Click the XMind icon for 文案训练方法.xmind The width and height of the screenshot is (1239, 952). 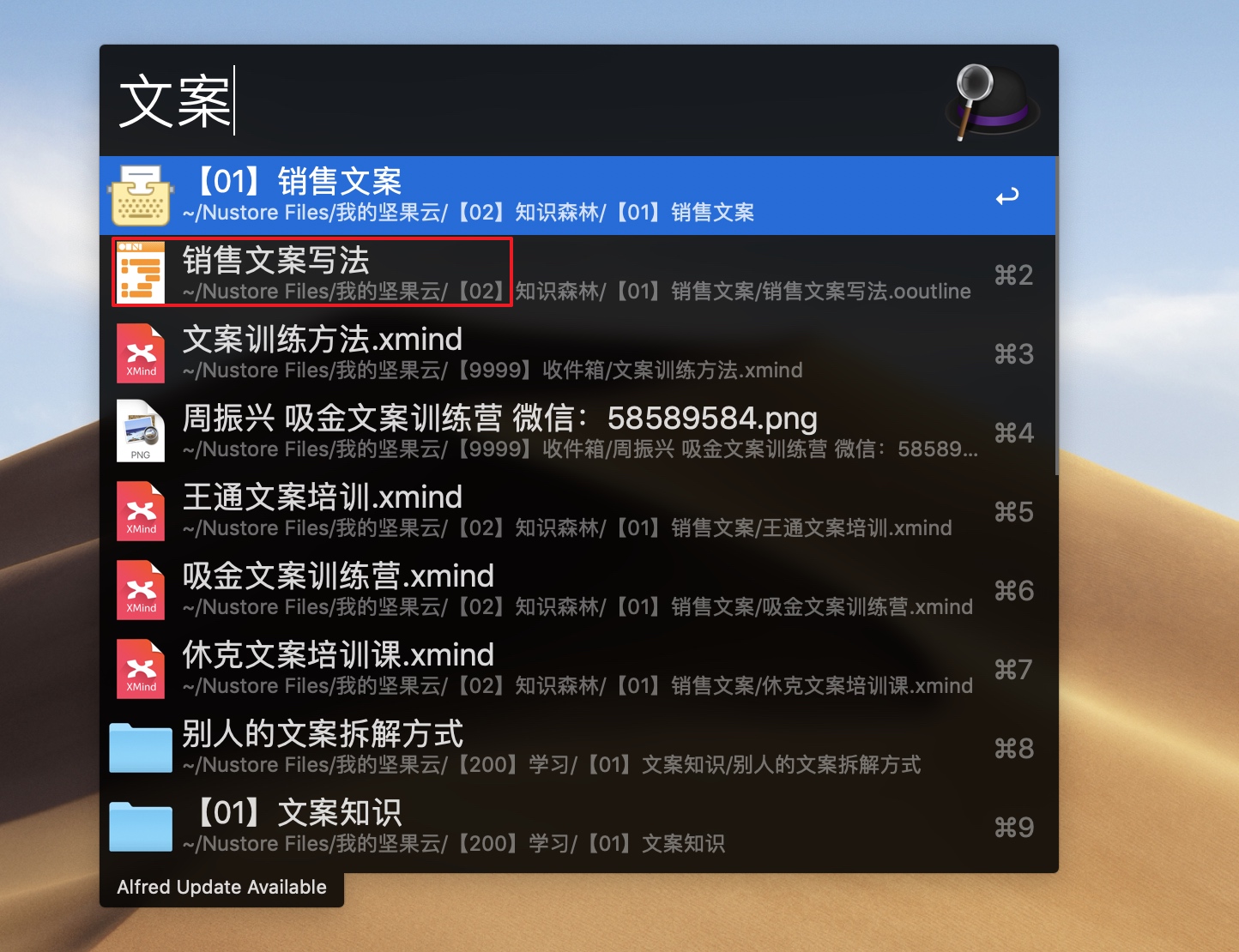[141, 353]
